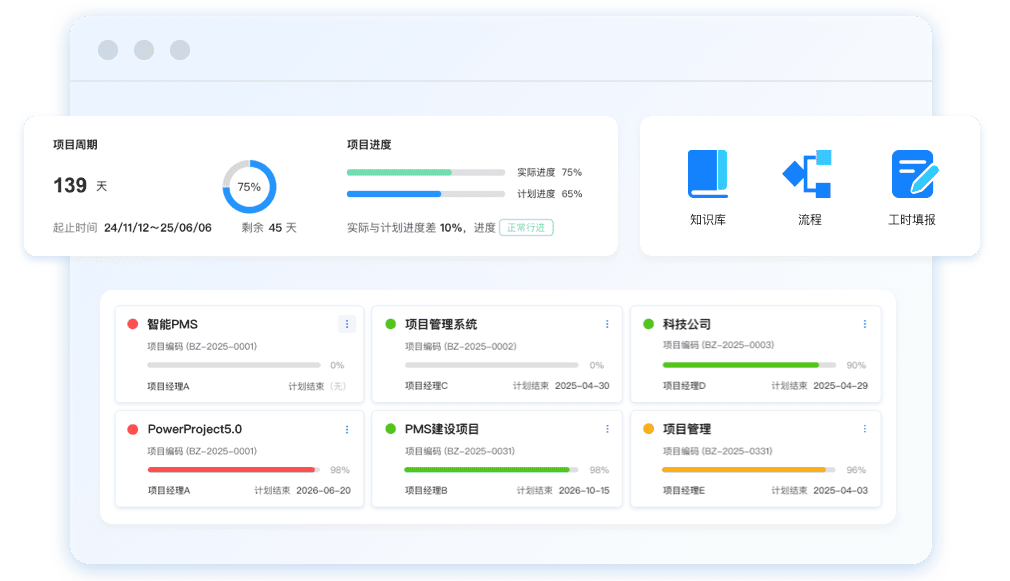The image size is (1010, 581).
Task: Click the 24/11/12~25/06/06 date range
Action: click(x=158, y=227)
